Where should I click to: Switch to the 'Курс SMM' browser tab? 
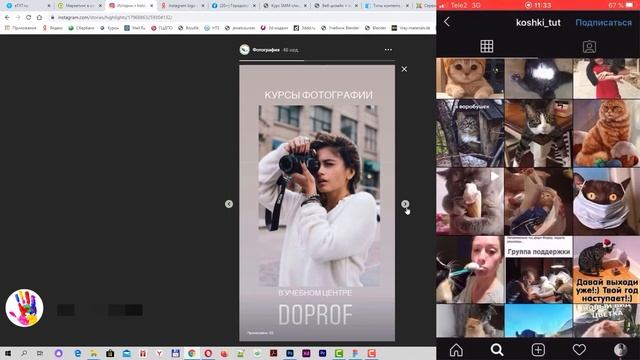point(285,6)
